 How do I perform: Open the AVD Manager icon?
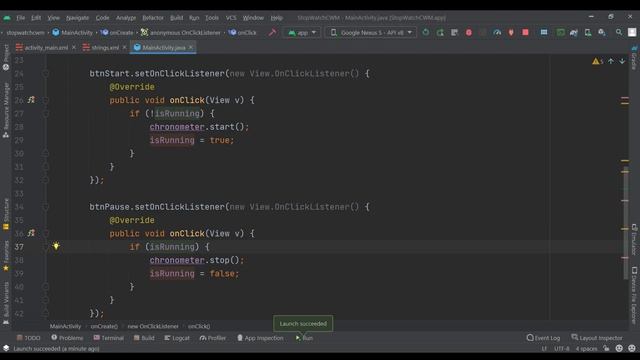pyautogui.click(x=588, y=32)
